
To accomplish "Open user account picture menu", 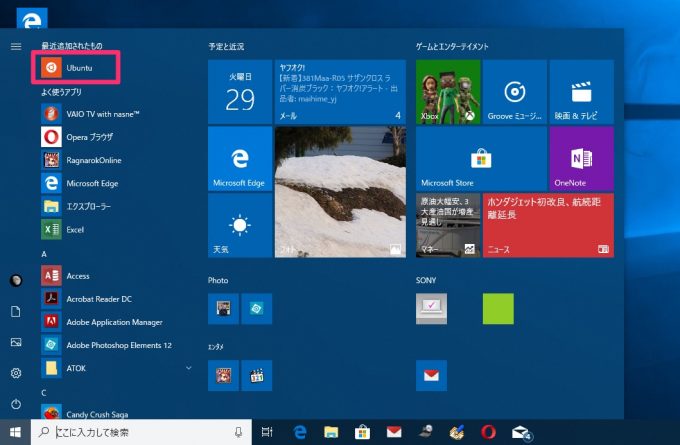I will pyautogui.click(x=16, y=280).
